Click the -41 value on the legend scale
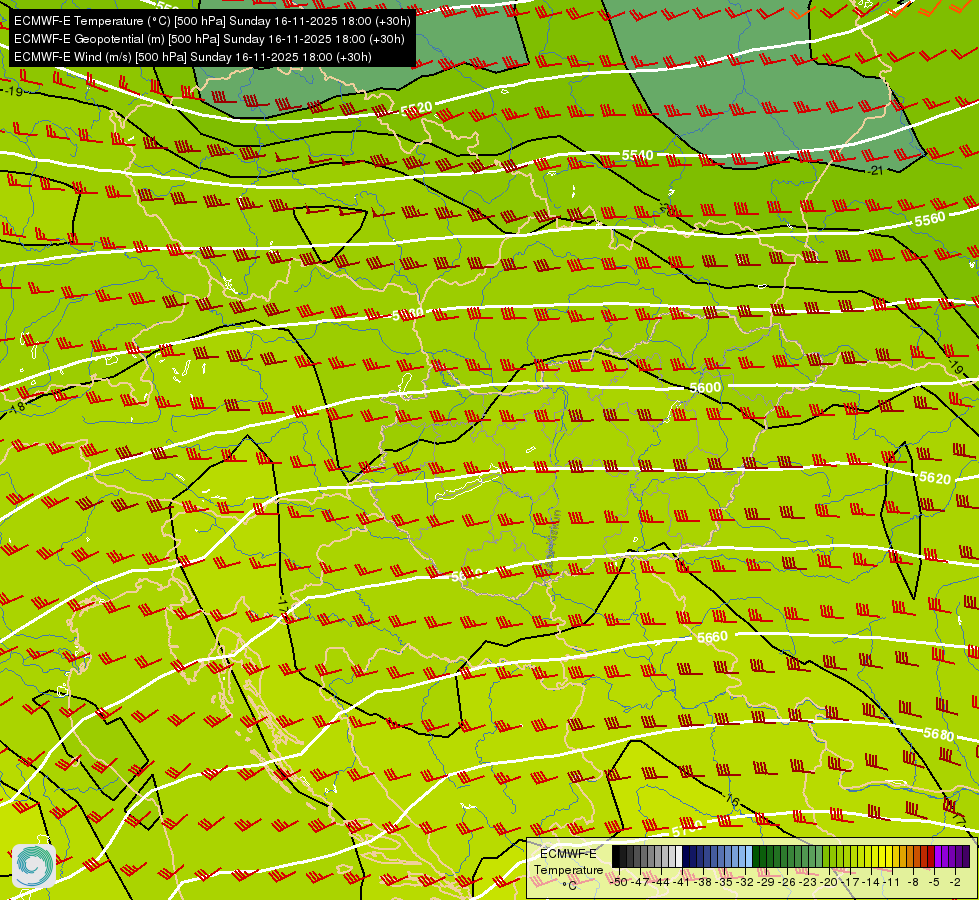 [682, 882]
